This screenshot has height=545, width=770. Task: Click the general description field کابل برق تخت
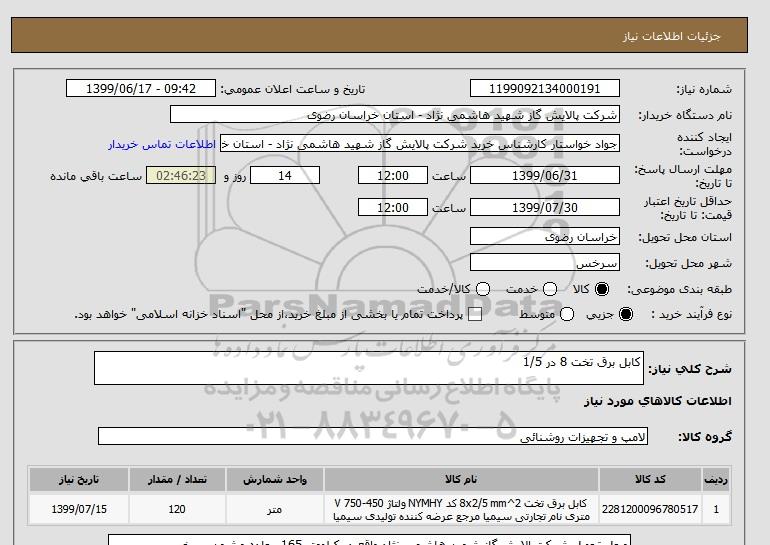point(369,368)
